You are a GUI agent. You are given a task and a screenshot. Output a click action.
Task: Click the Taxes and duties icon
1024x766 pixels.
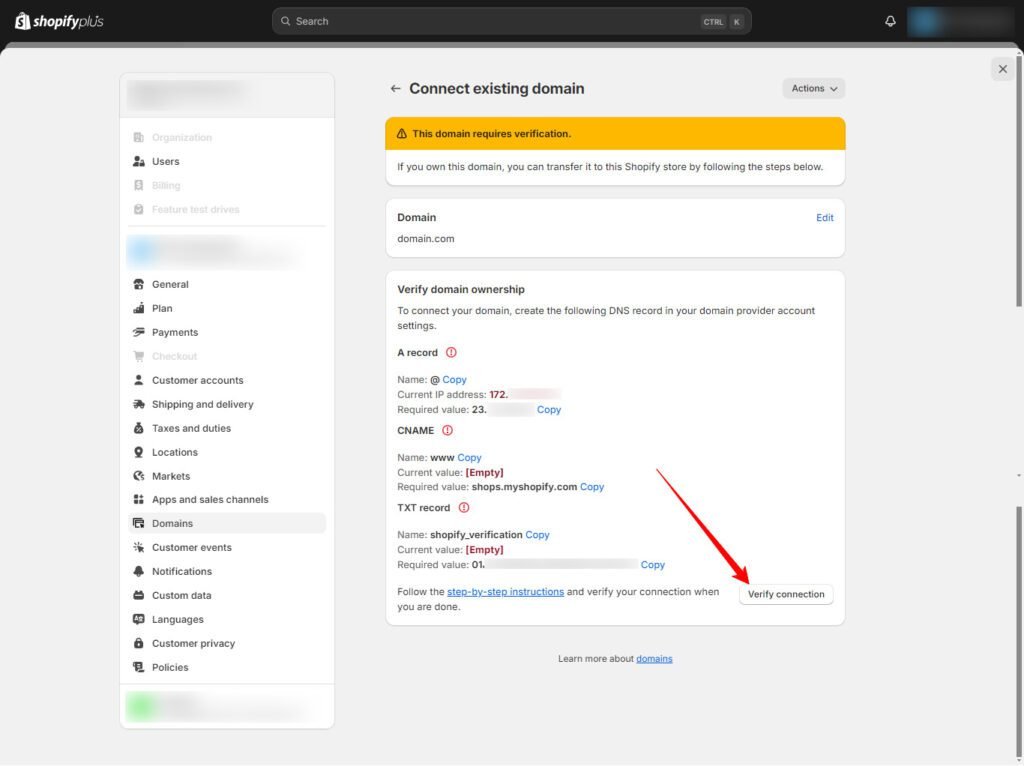tap(138, 428)
